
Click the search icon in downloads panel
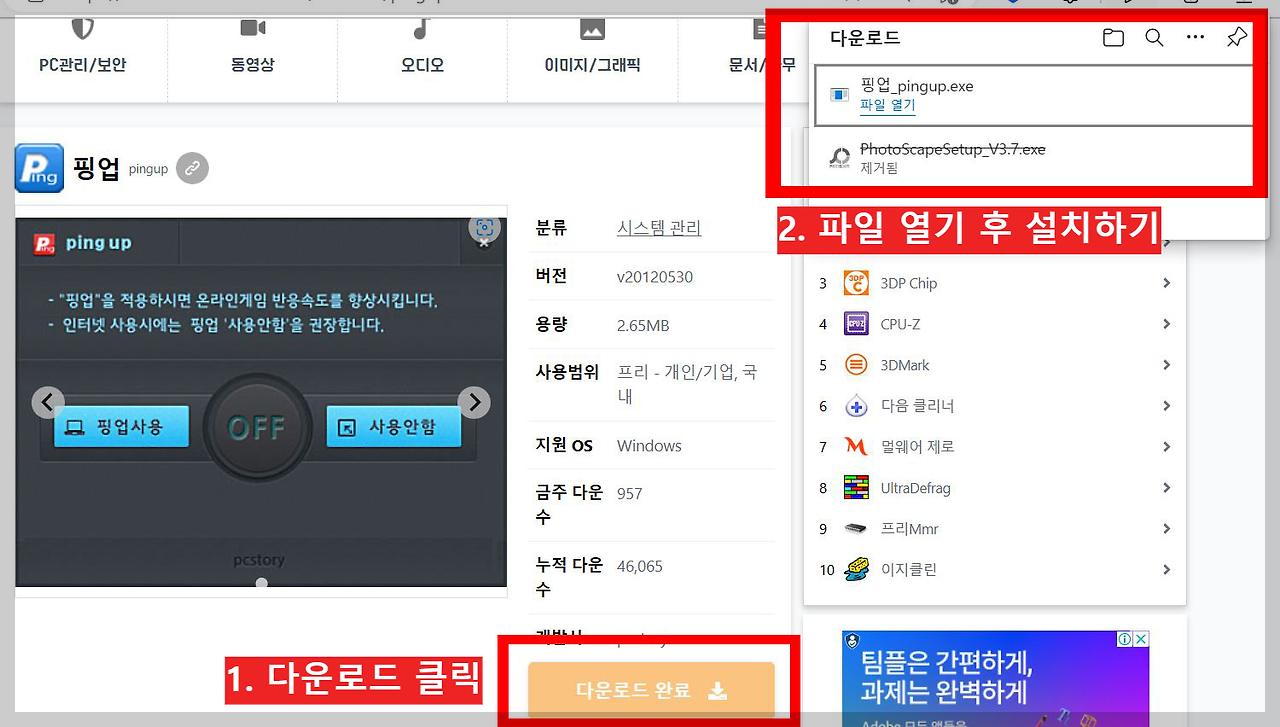1154,38
